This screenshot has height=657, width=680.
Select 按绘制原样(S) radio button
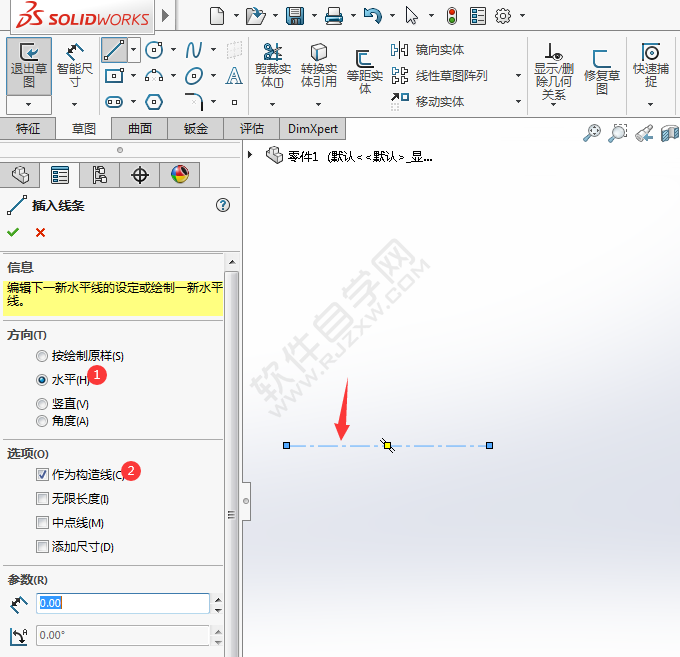(x=42, y=356)
